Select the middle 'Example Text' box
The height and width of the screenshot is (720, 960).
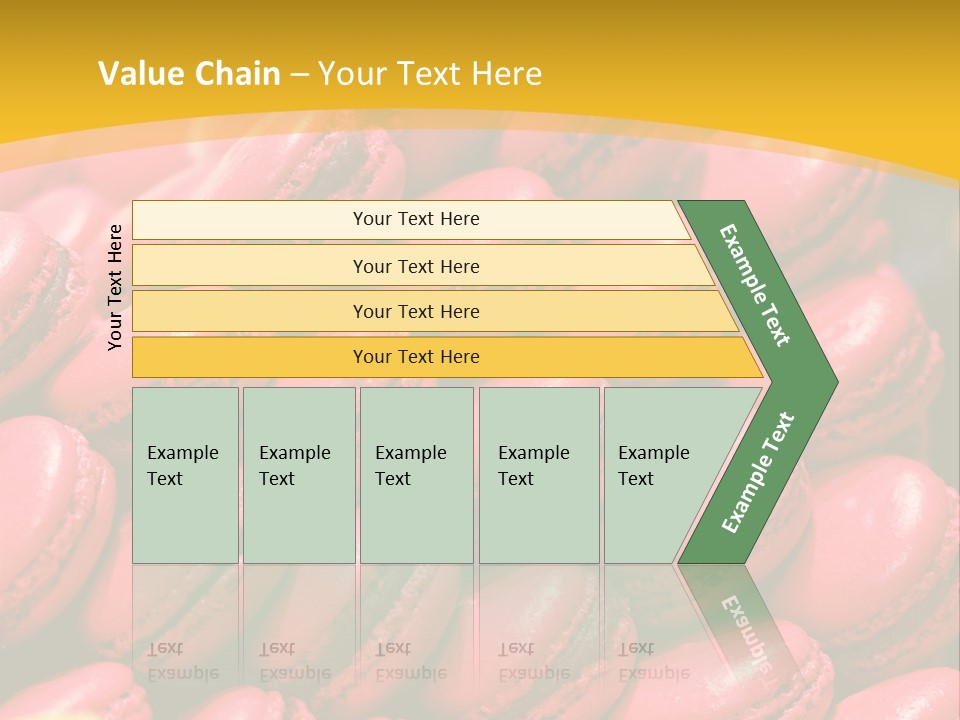[416, 475]
